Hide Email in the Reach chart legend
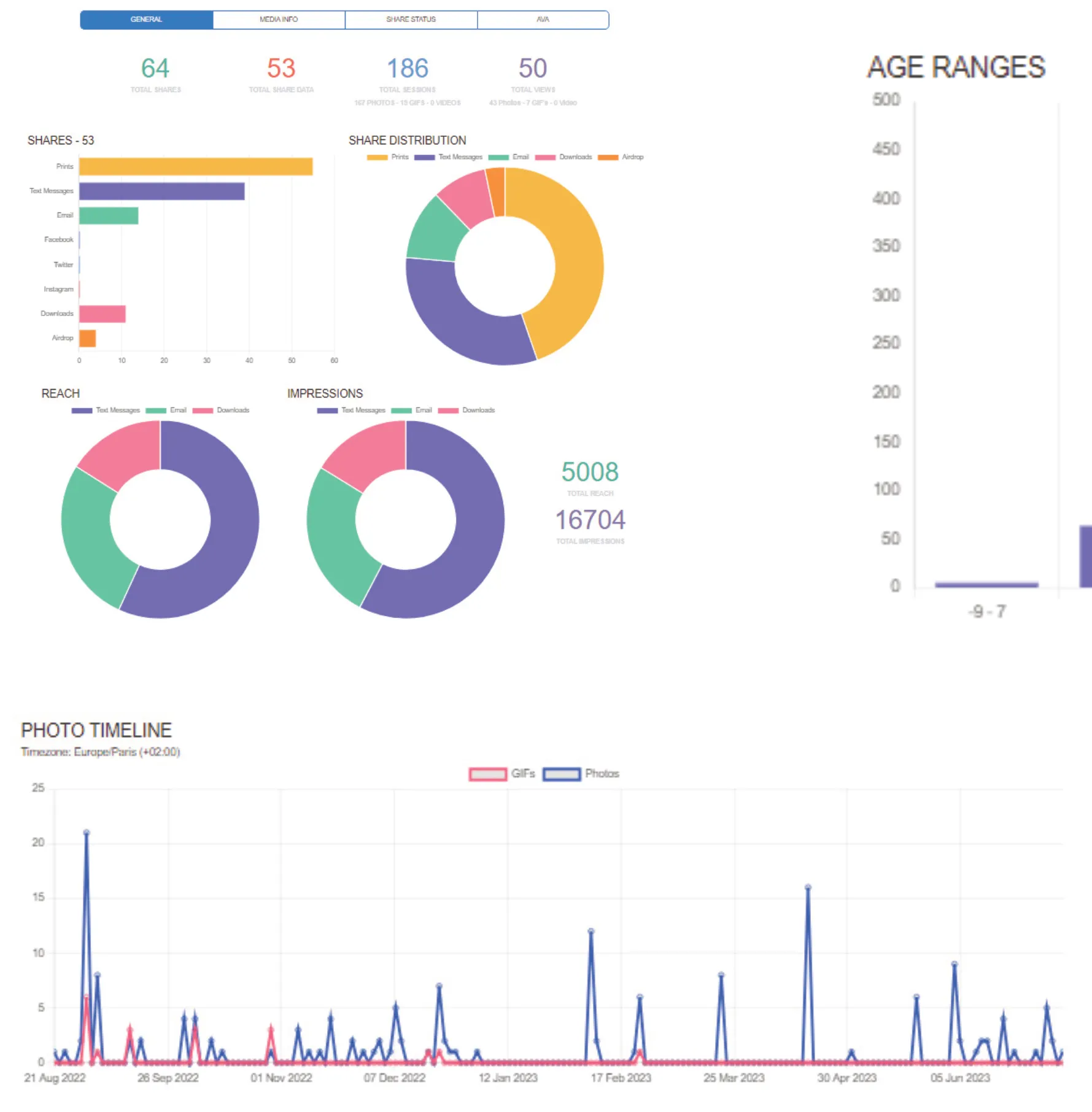1092x1112 pixels. tap(166, 411)
